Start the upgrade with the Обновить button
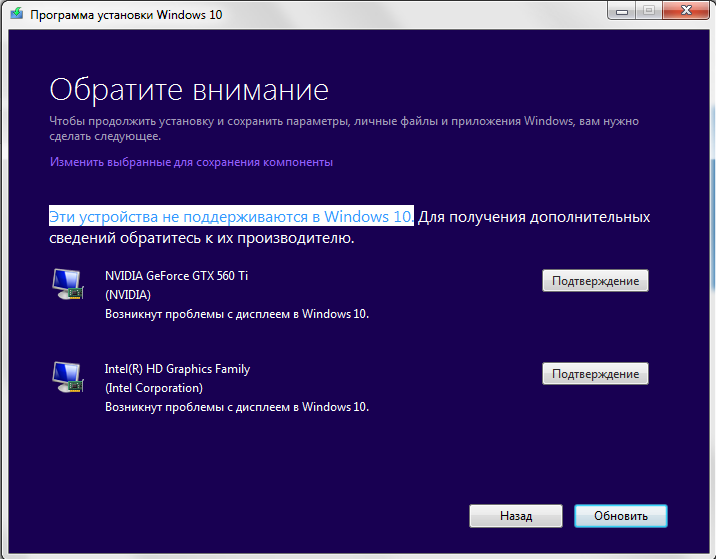 (x=621, y=516)
